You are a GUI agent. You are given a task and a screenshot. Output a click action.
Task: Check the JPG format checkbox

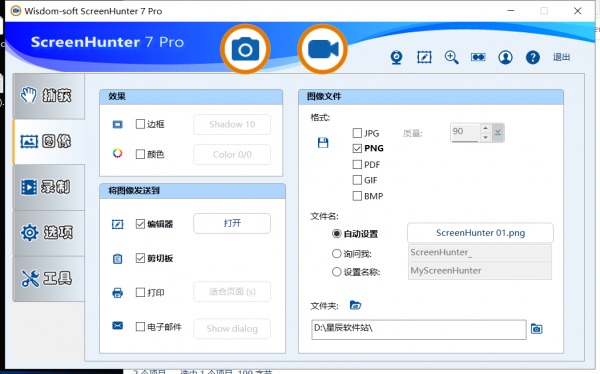tap(357, 133)
